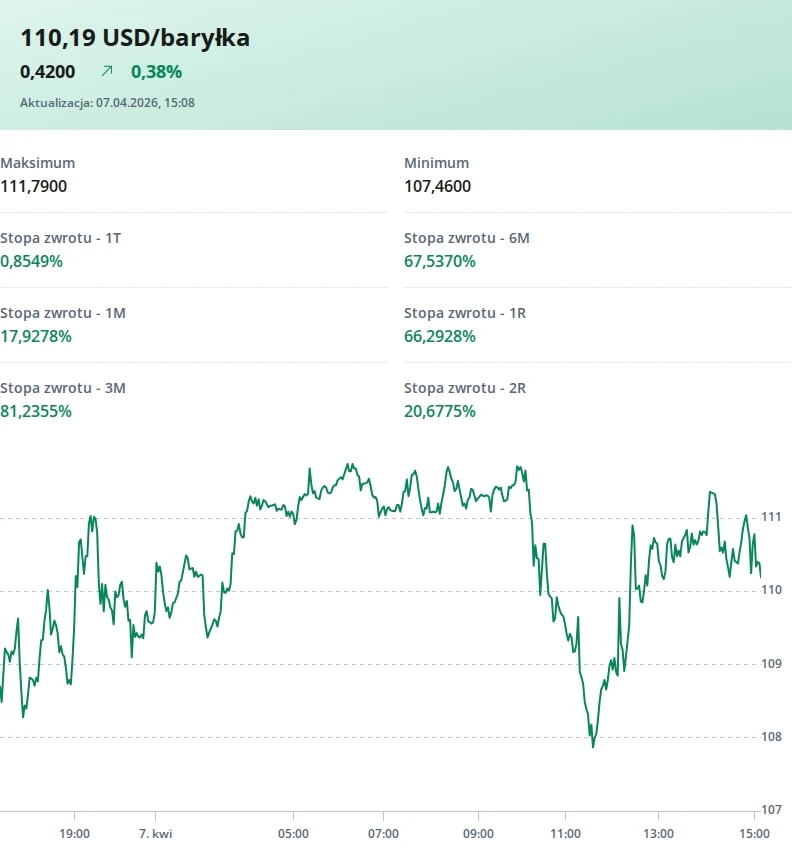
Task: Select the Maksimum value 111,7900
Action: tap(34, 186)
